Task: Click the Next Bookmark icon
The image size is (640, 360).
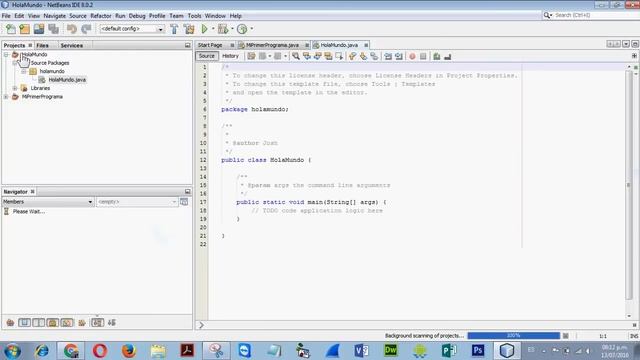Action: pyautogui.click(x=363, y=56)
